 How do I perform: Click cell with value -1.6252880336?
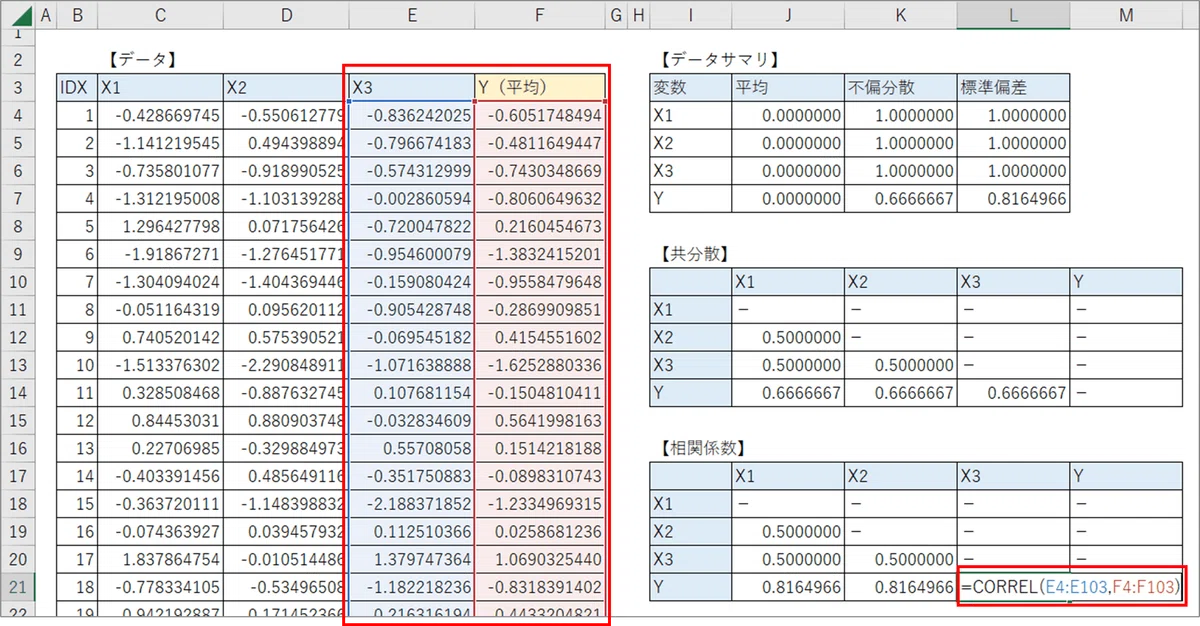540,365
